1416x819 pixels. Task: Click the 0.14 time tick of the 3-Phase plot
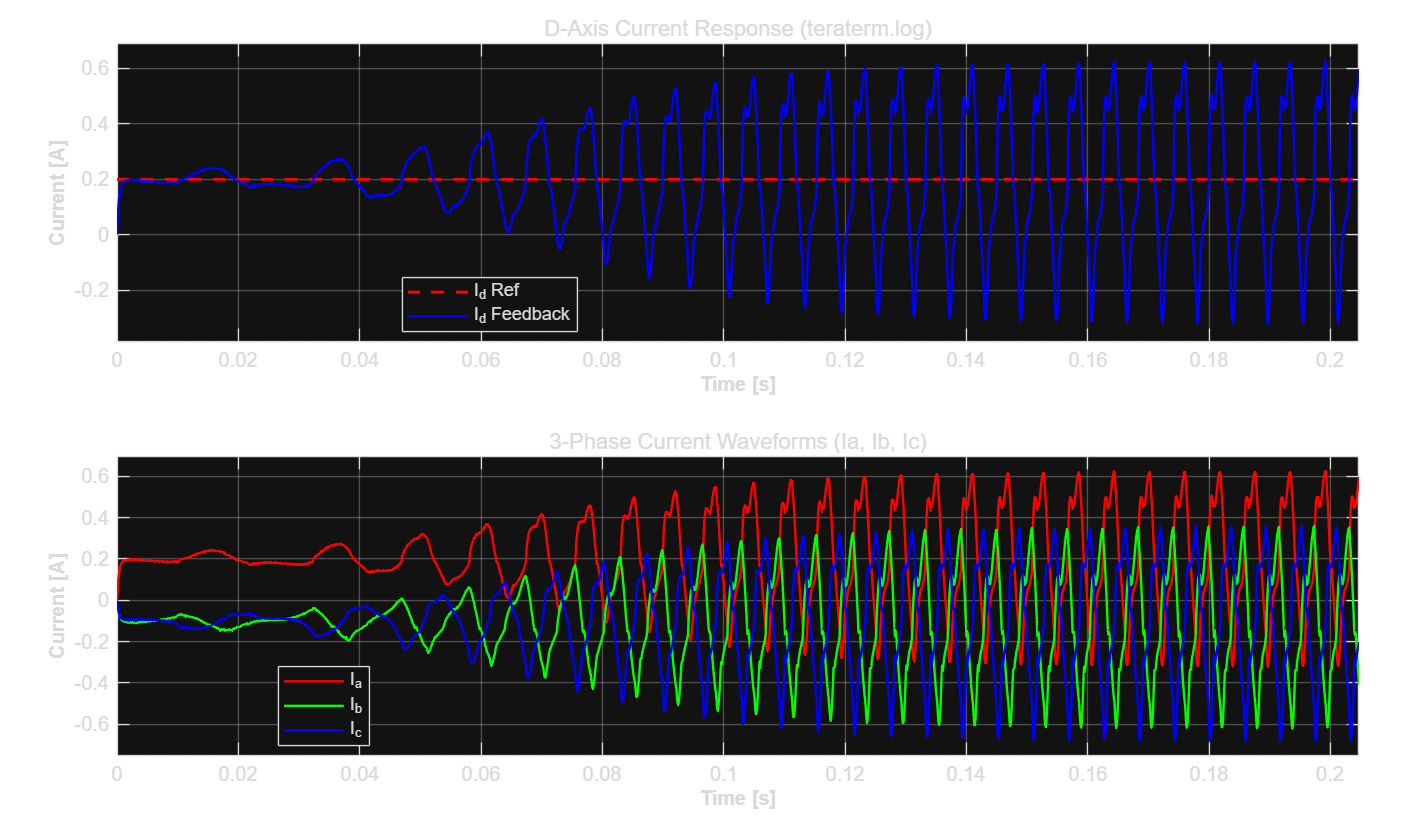(966, 774)
